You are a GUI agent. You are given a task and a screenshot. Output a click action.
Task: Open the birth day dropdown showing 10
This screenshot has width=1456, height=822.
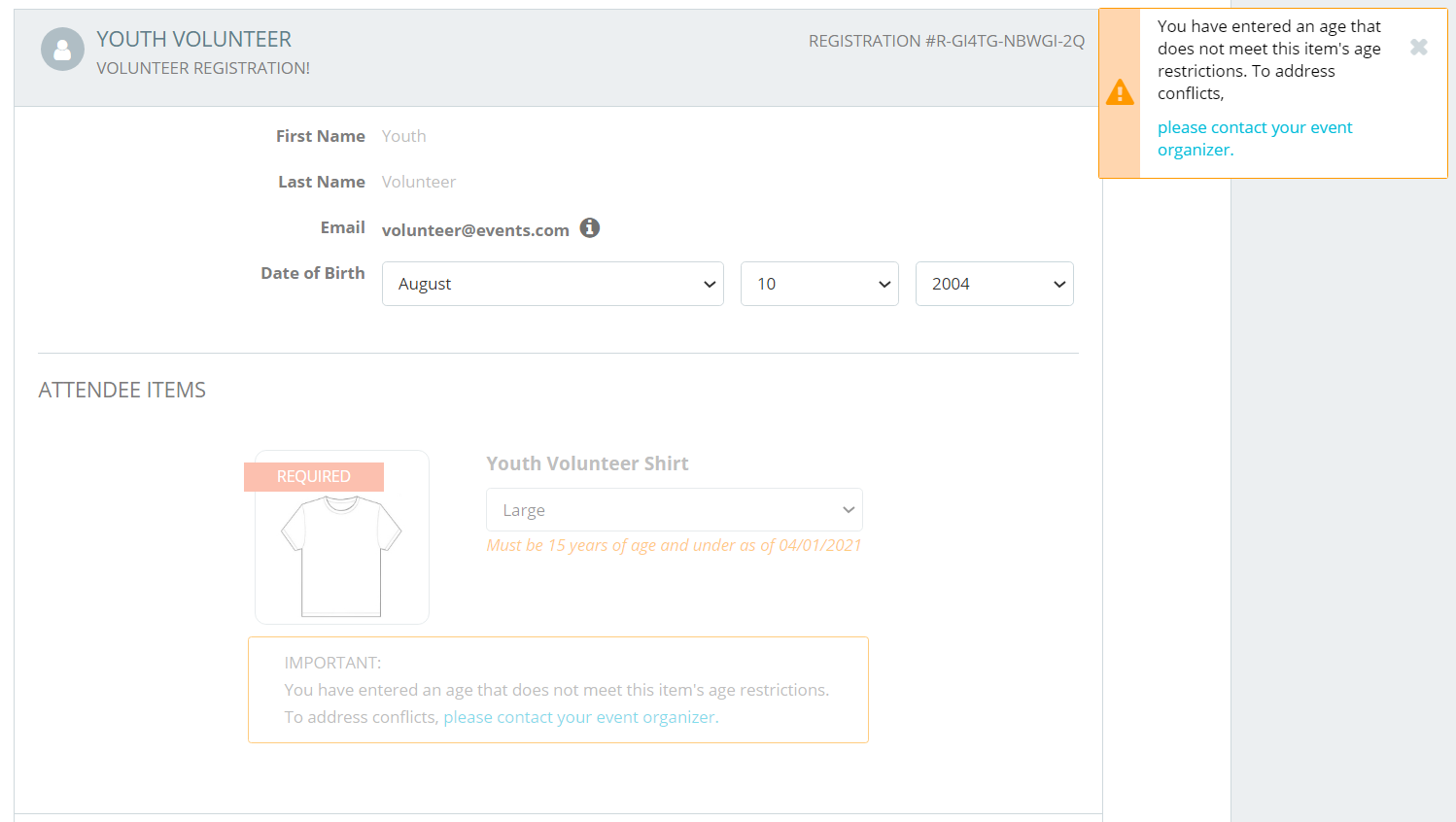[819, 284]
